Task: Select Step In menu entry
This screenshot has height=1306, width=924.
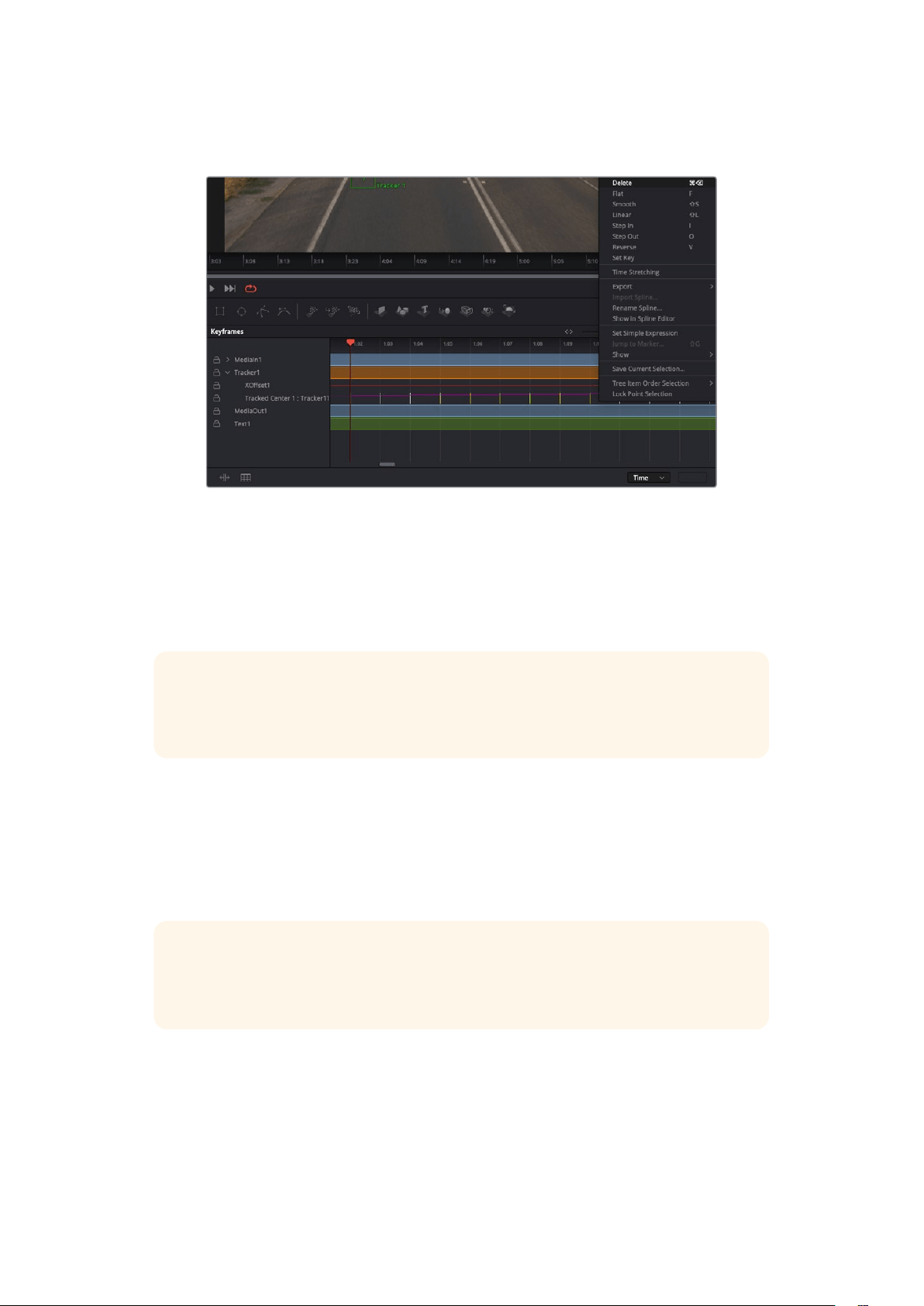Action: point(657,226)
